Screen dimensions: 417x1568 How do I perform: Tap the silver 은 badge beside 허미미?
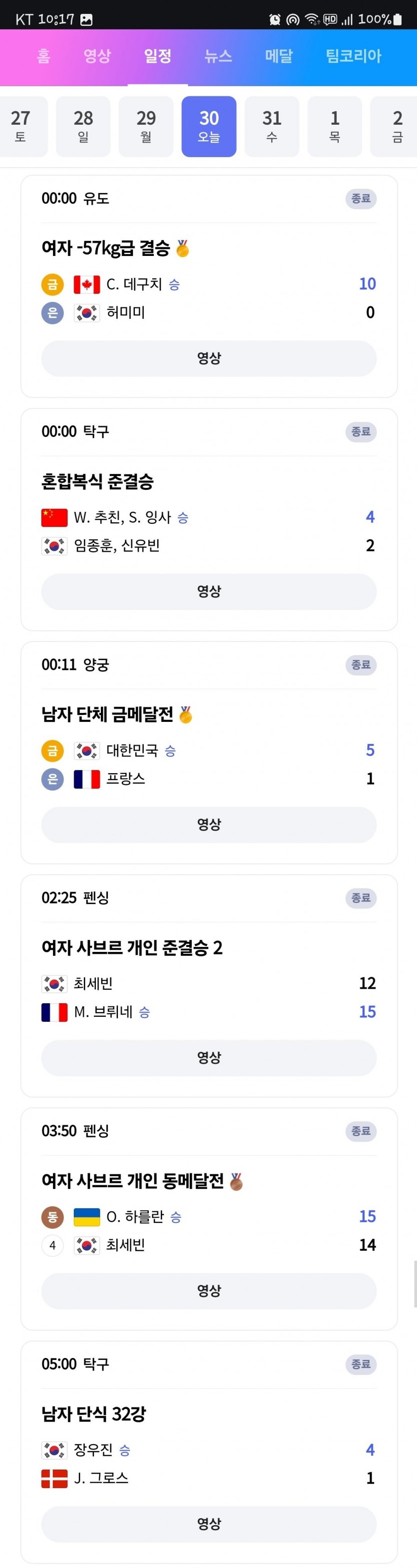[x=52, y=313]
